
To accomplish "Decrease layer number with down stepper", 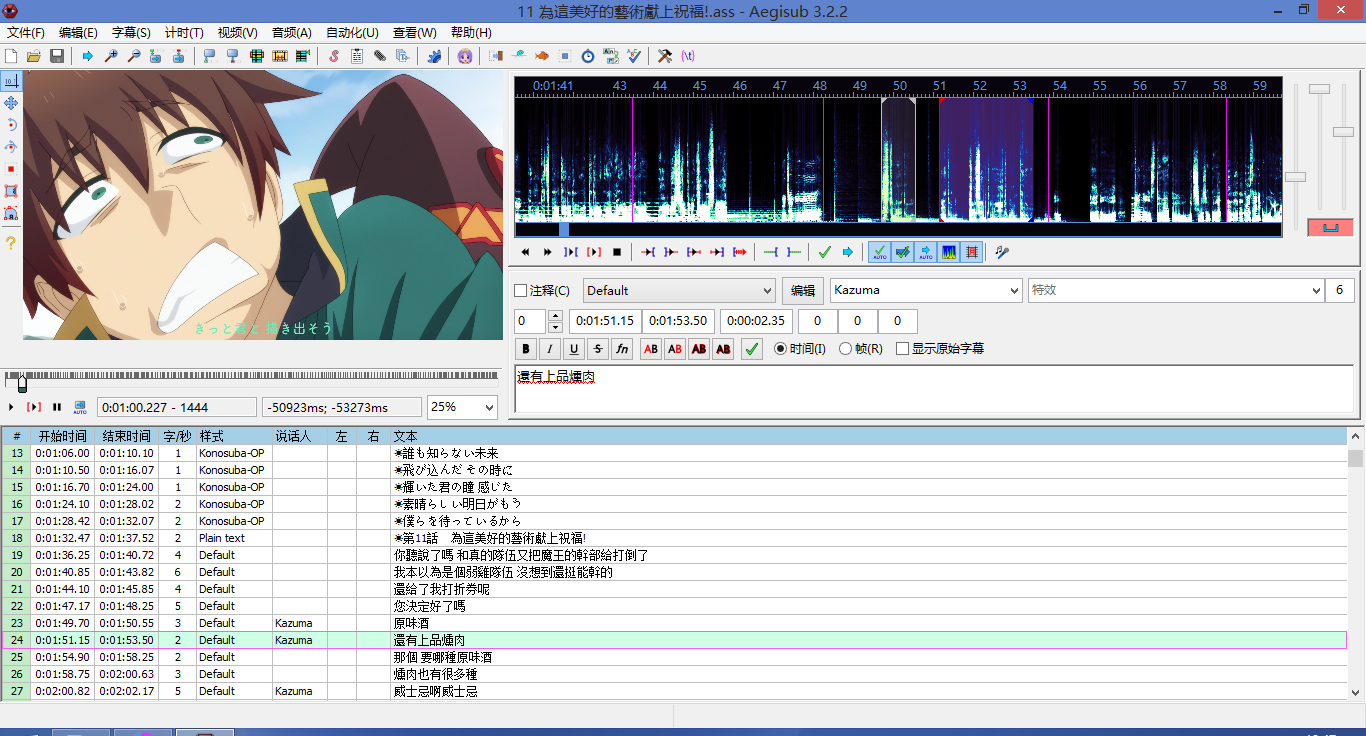I will point(556,327).
